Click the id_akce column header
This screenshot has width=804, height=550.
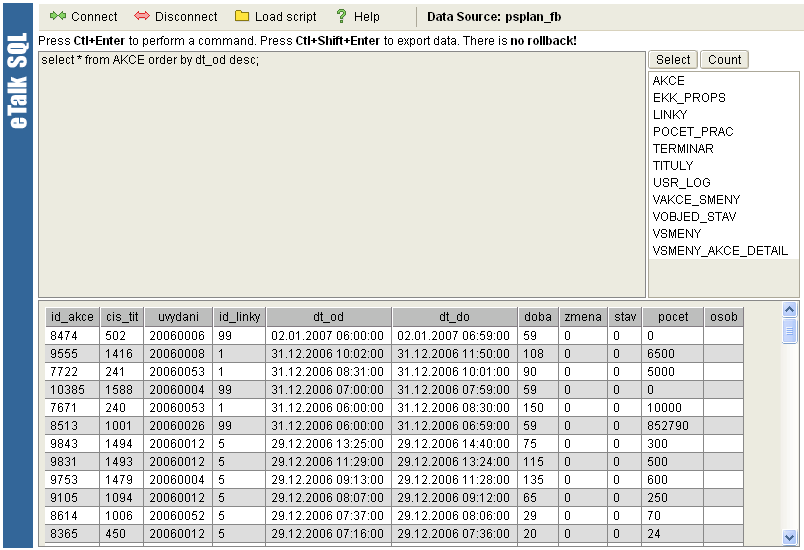click(72, 317)
